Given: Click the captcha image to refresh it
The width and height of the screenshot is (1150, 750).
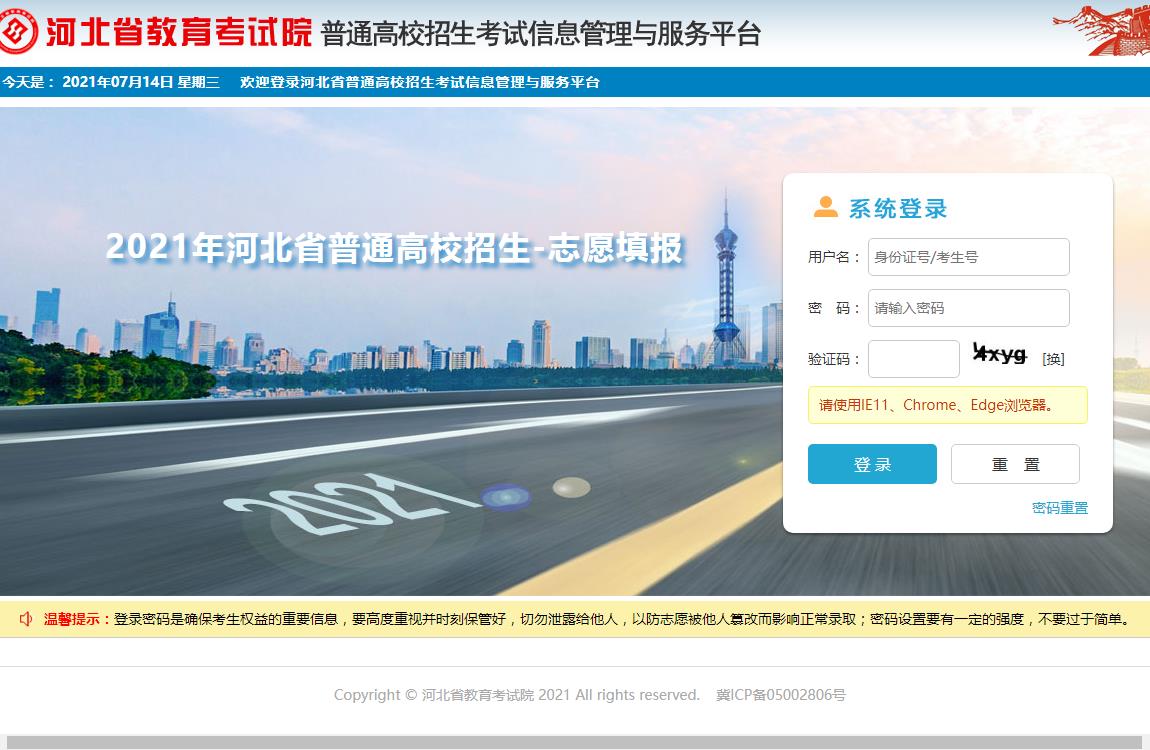Looking at the screenshot, I should pyautogui.click(x=999, y=354).
